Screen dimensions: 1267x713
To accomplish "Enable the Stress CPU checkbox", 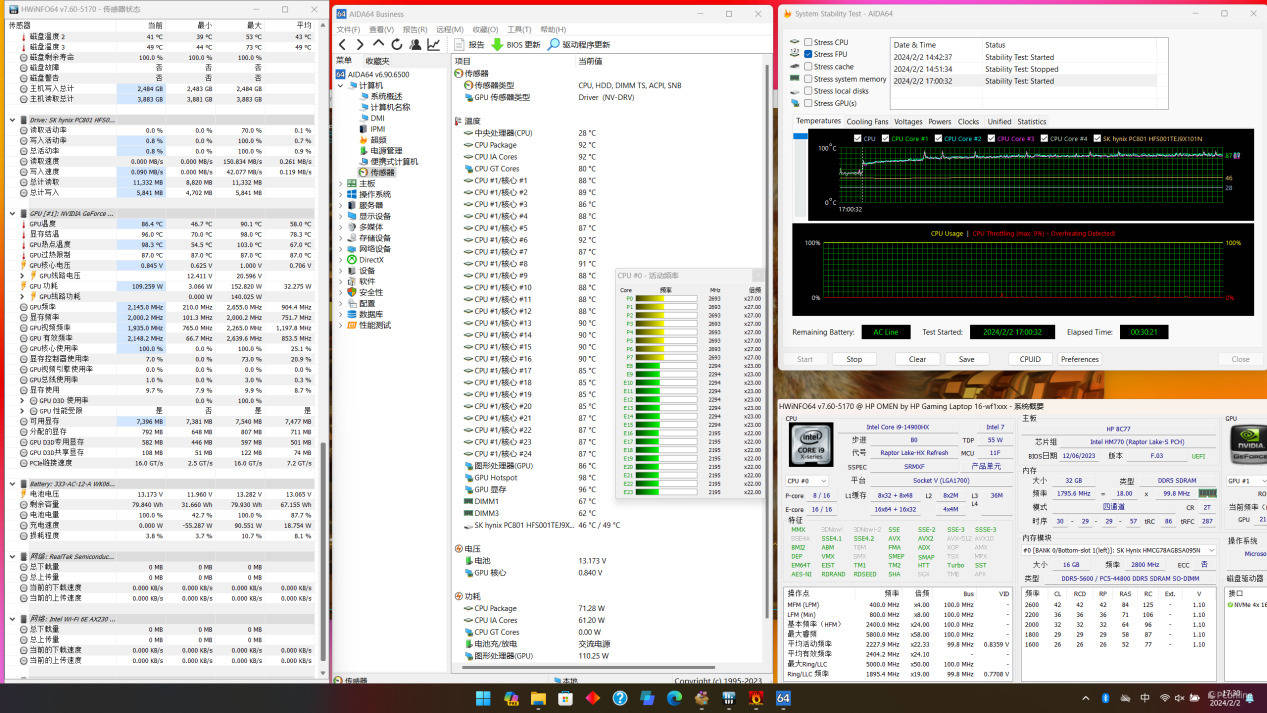I will [808, 42].
